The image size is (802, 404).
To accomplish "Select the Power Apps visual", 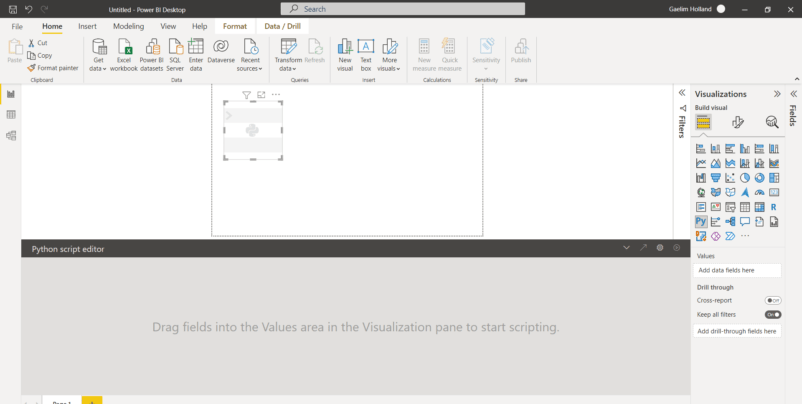I will coord(716,236).
